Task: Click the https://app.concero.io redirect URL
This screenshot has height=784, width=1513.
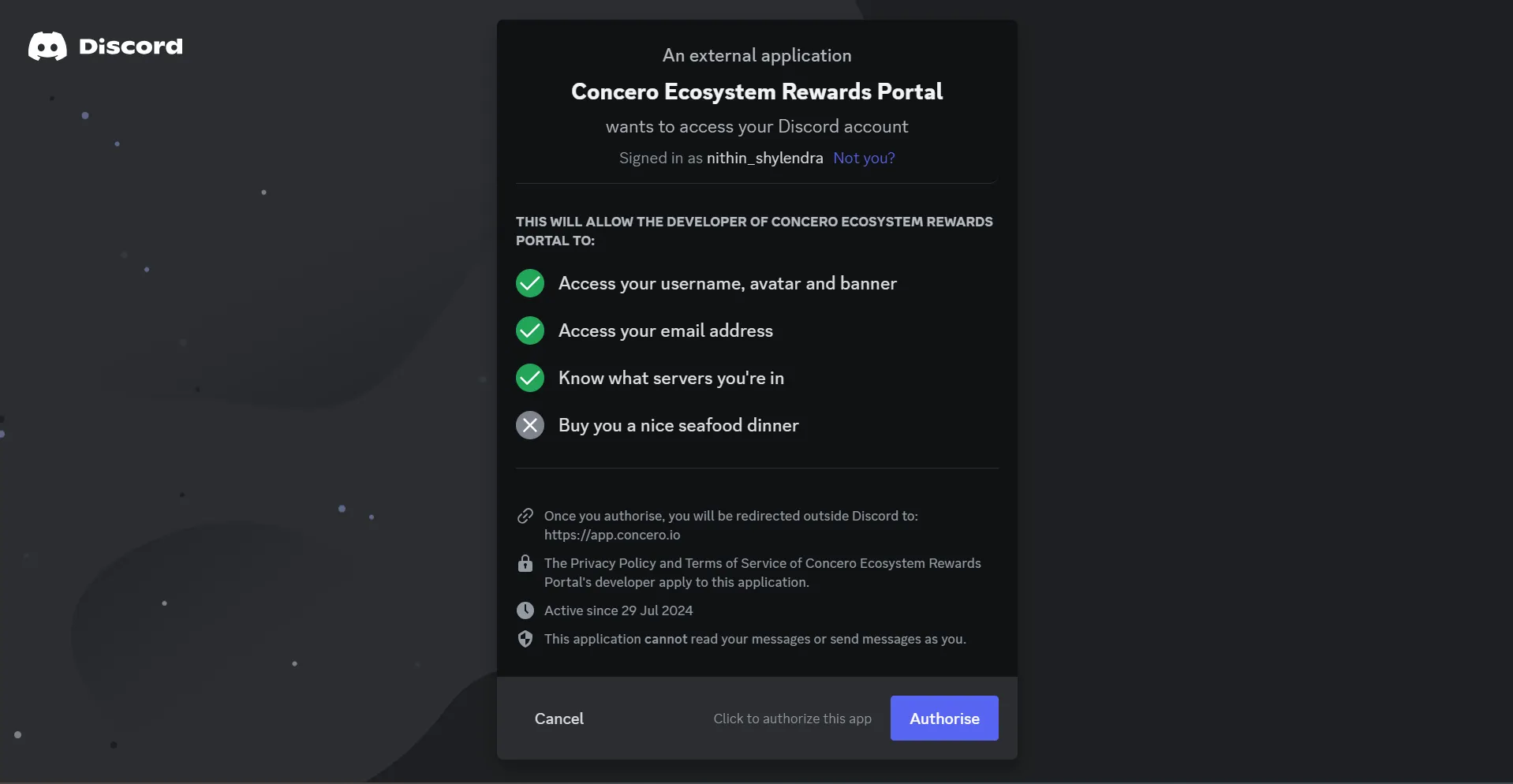Action: coord(612,535)
